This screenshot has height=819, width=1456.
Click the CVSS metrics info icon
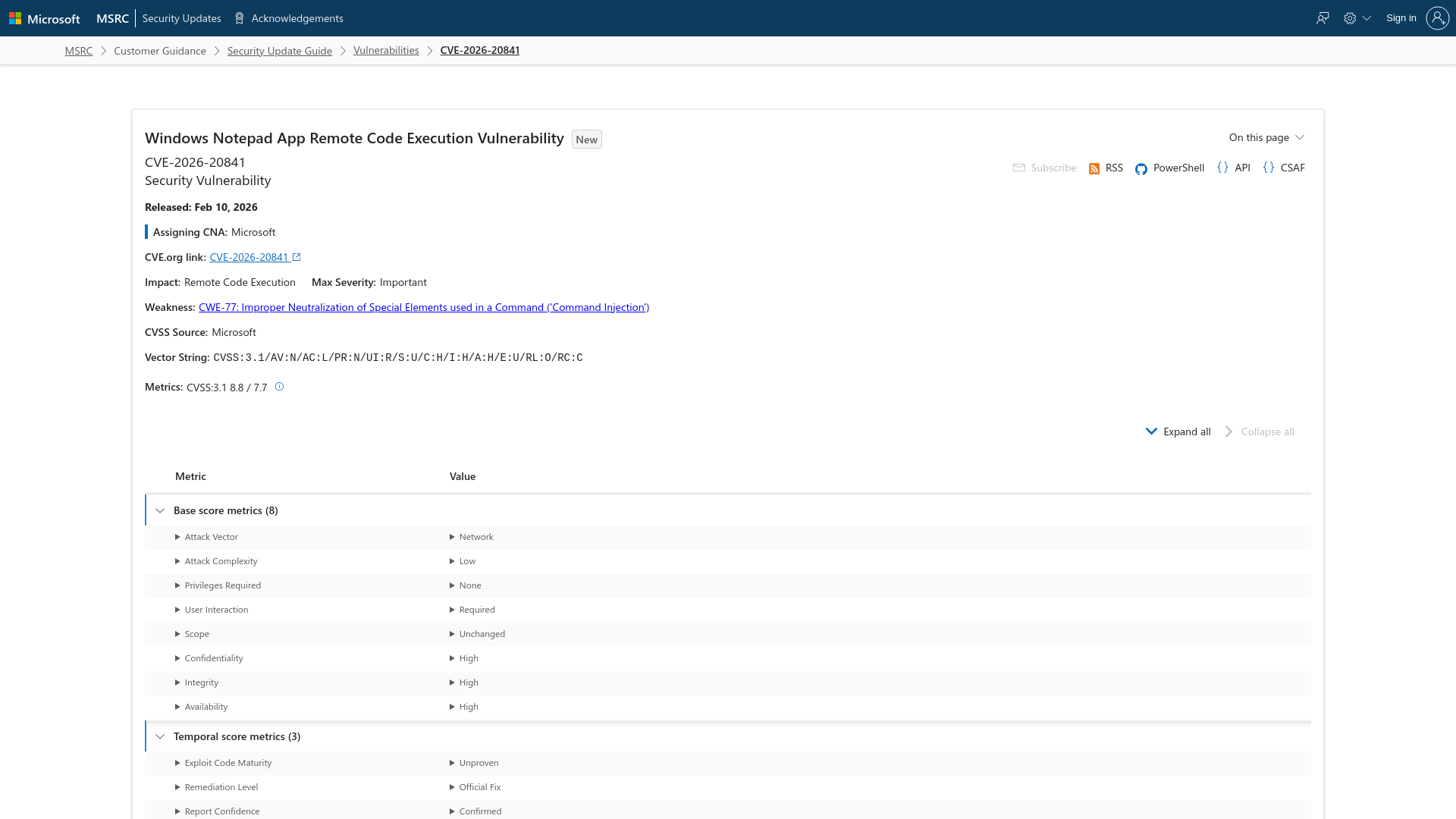(278, 387)
